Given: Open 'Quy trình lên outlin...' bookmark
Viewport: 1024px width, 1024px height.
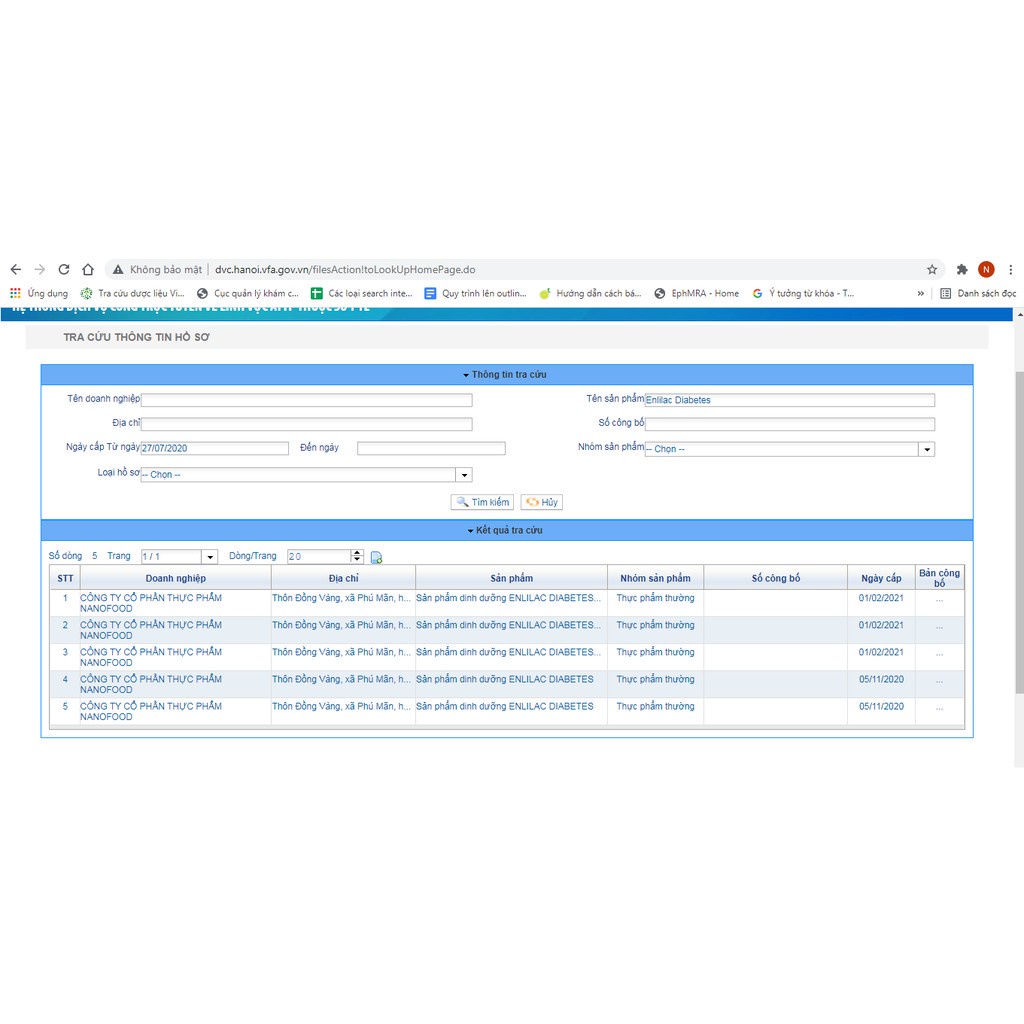Looking at the screenshot, I should coord(475,293).
